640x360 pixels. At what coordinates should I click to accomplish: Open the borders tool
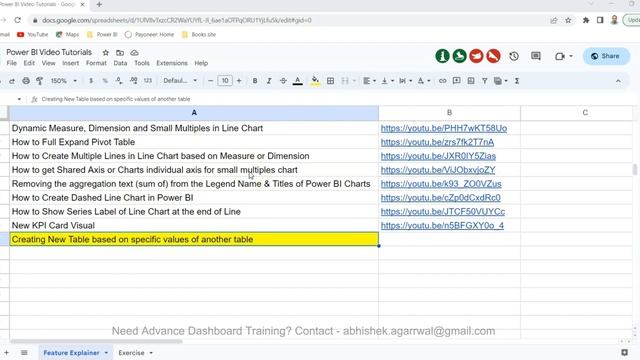[x=331, y=81]
